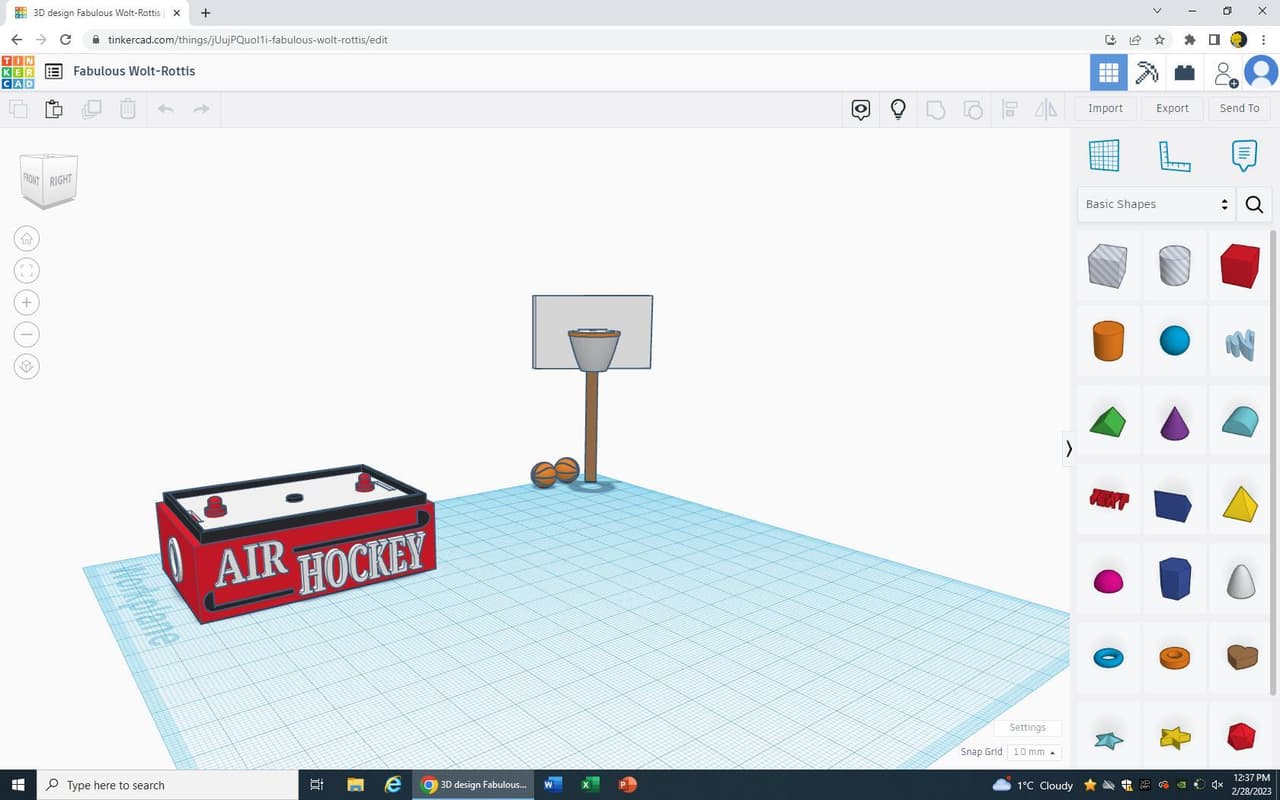Select the teal Round Roof shape
The height and width of the screenshot is (800, 1280).
(x=1240, y=421)
